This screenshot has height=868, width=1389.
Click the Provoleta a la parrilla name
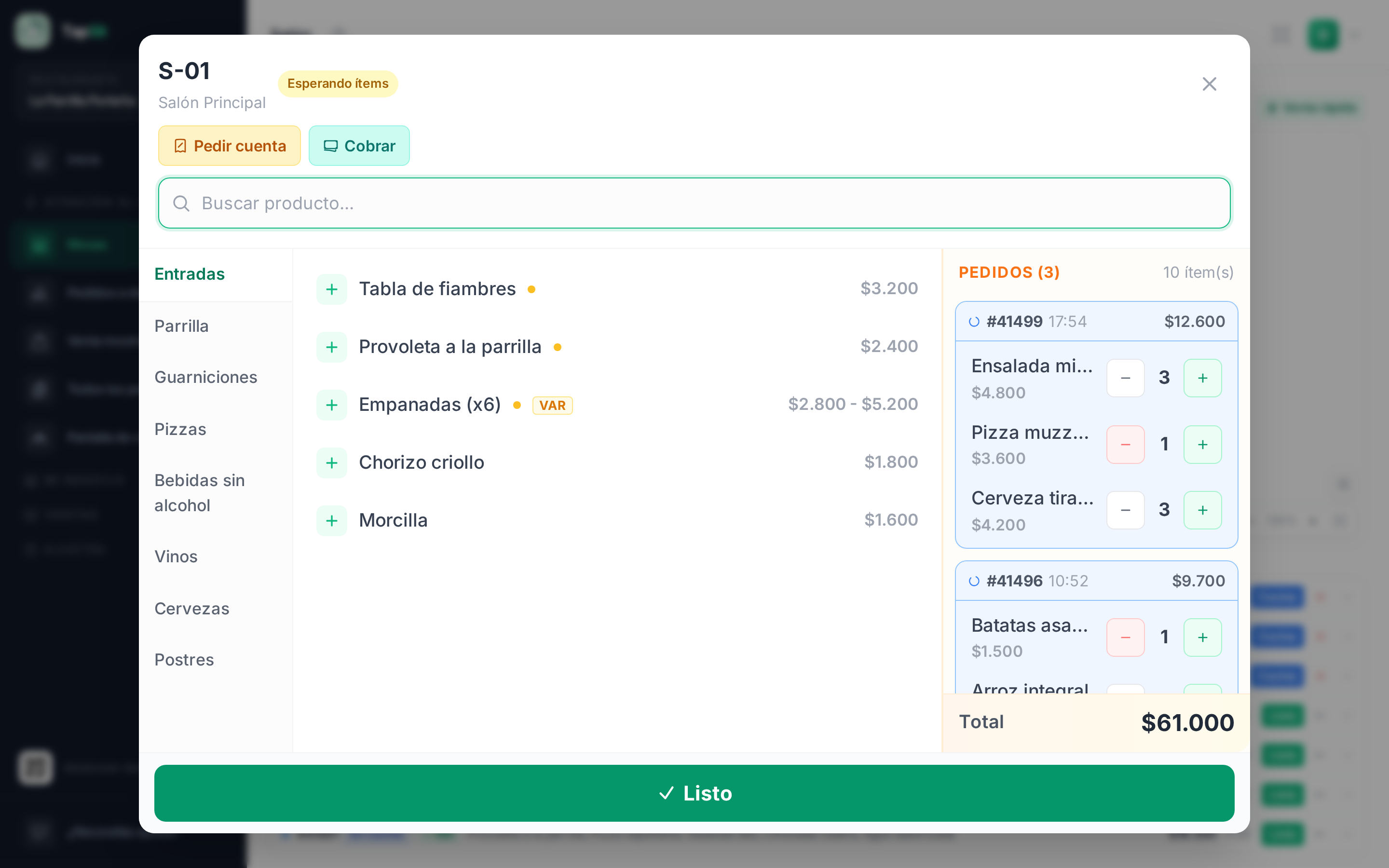click(450, 347)
